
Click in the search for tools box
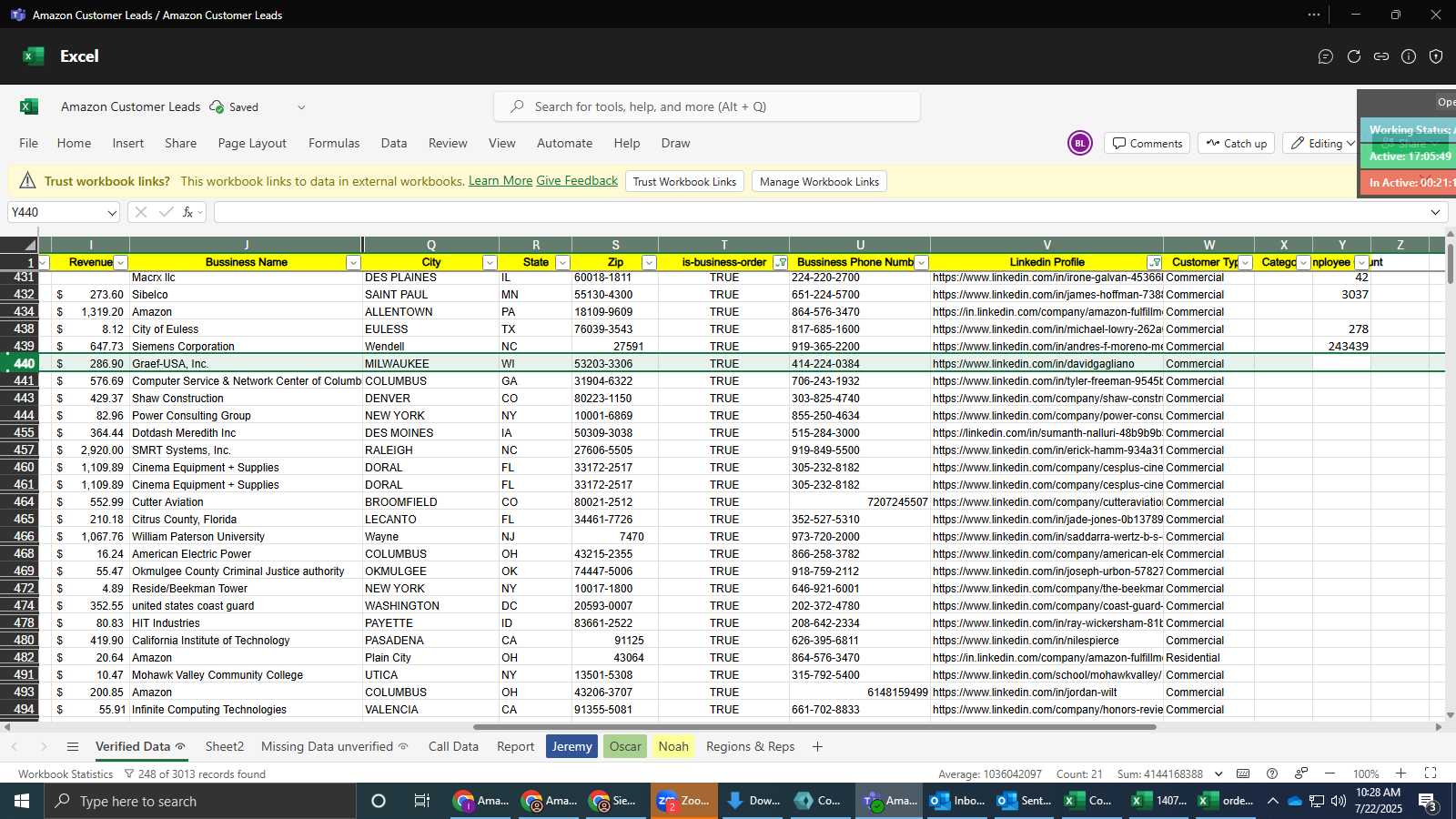707,106
